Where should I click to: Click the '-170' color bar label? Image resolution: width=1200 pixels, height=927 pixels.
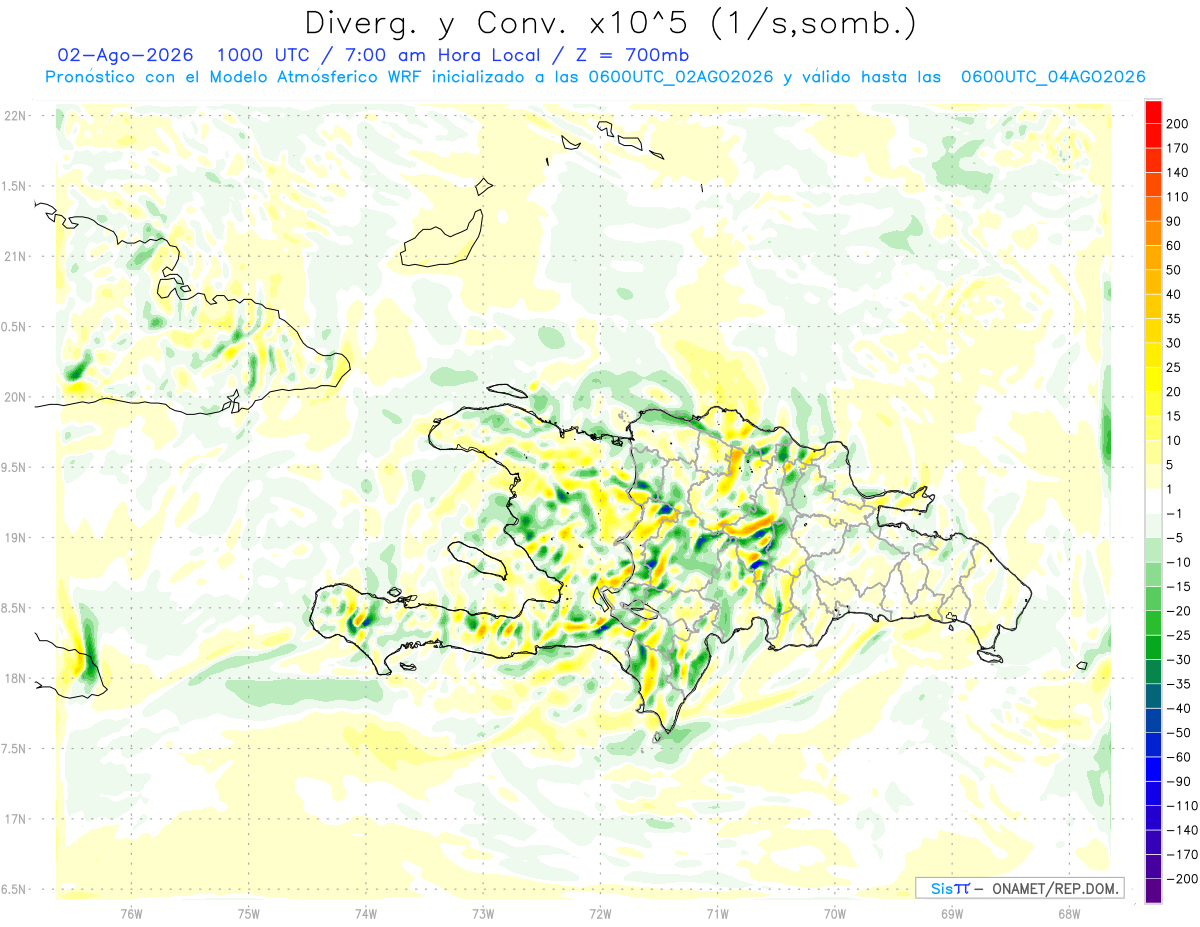pyautogui.click(x=1184, y=854)
